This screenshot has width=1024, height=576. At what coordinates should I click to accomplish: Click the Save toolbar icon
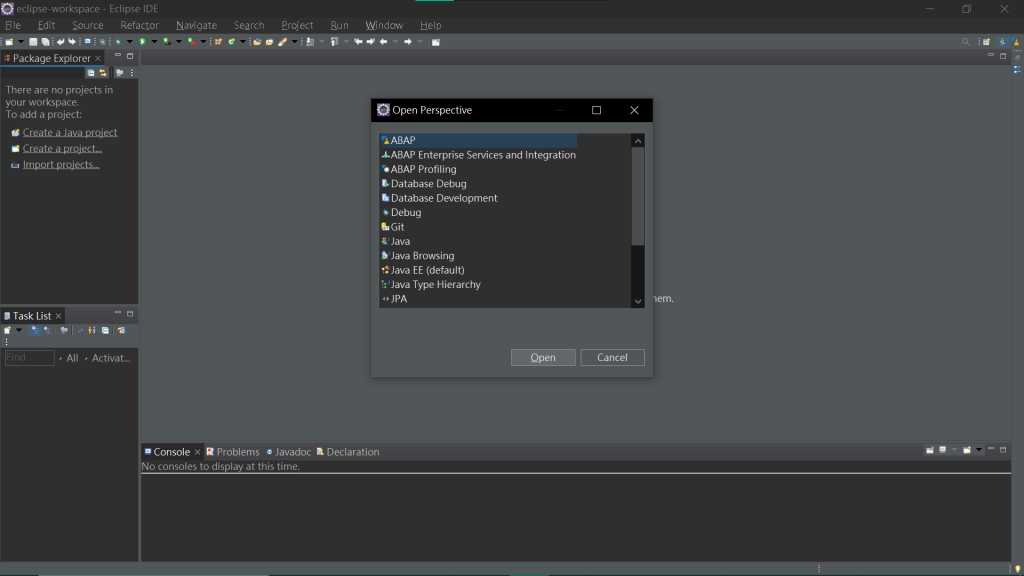(x=33, y=42)
